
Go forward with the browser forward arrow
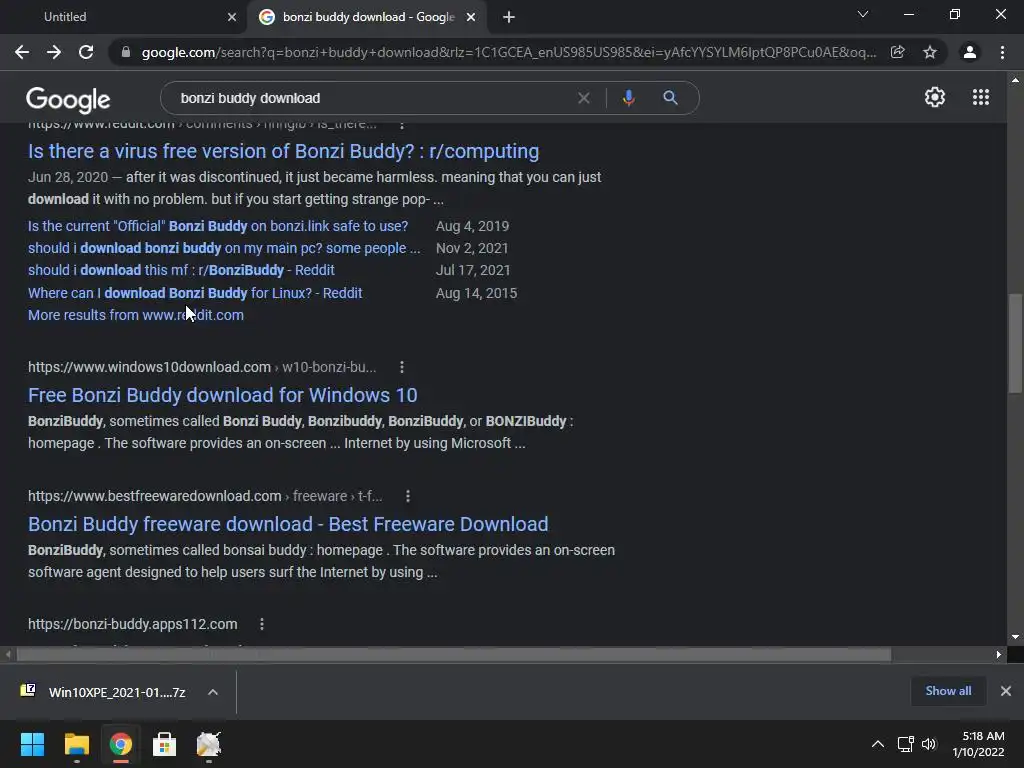tap(54, 52)
